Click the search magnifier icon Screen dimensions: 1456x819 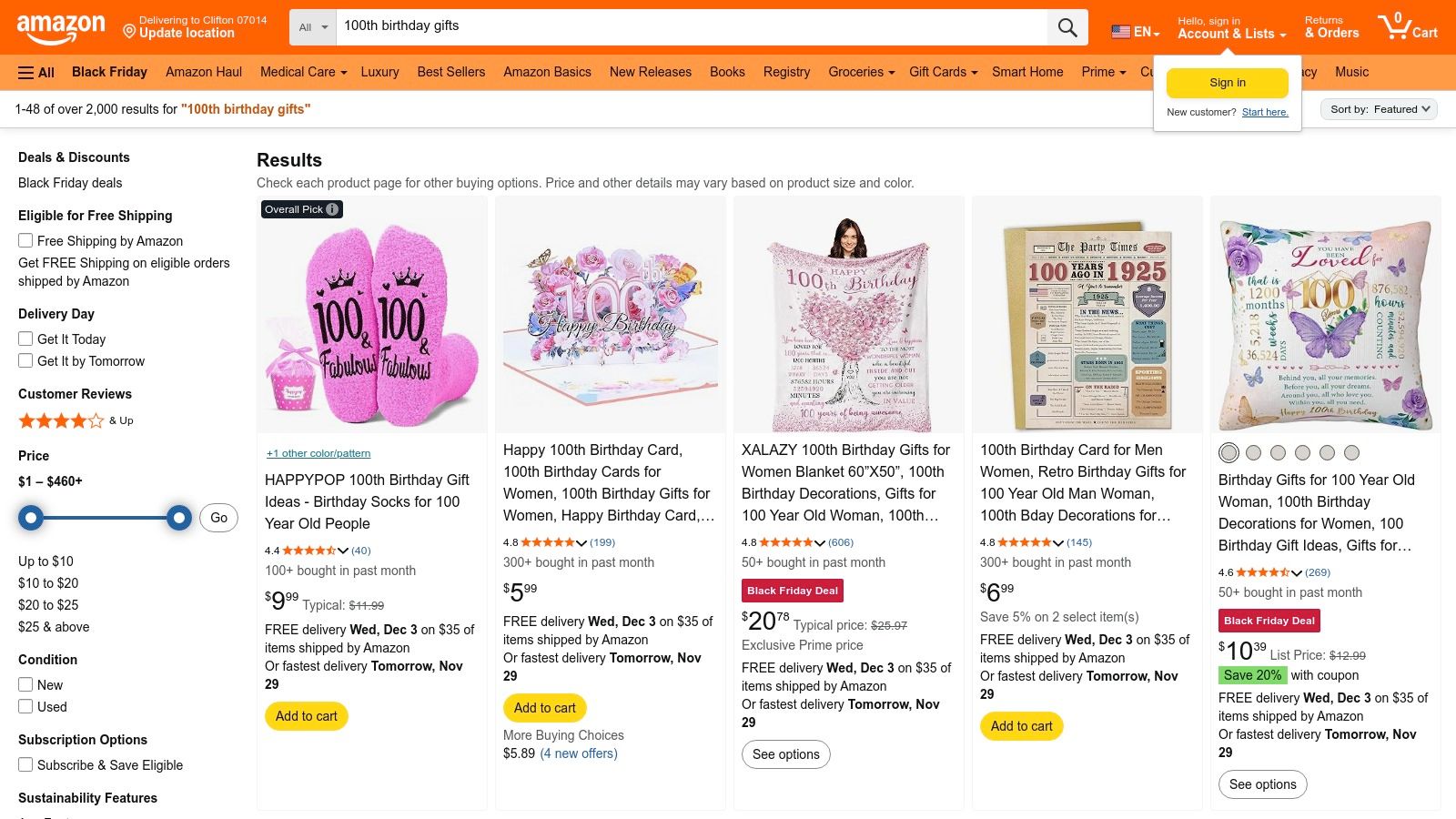[1067, 26]
